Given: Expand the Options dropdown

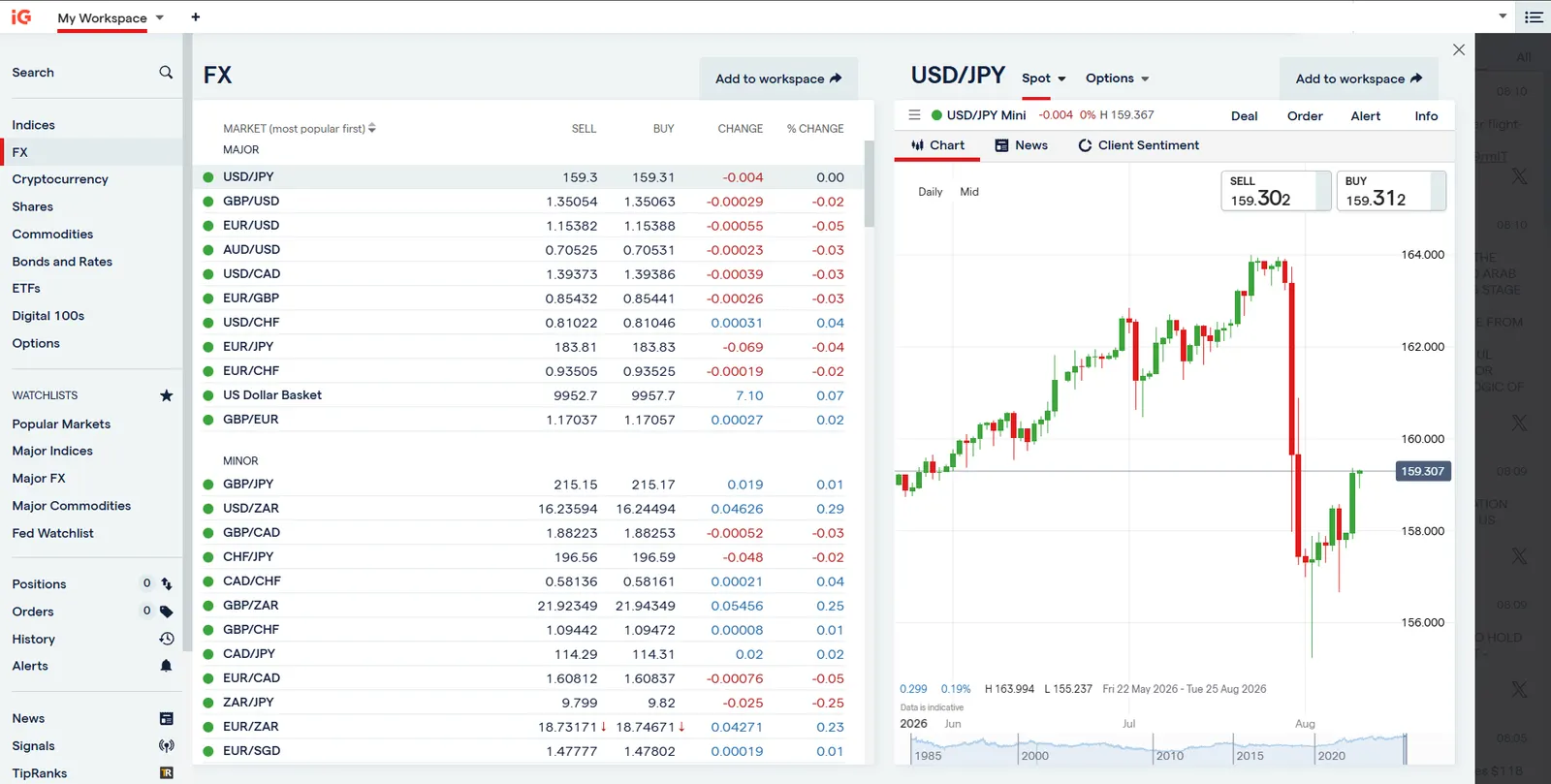Looking at the screenshot, I should click(1117, 78).
